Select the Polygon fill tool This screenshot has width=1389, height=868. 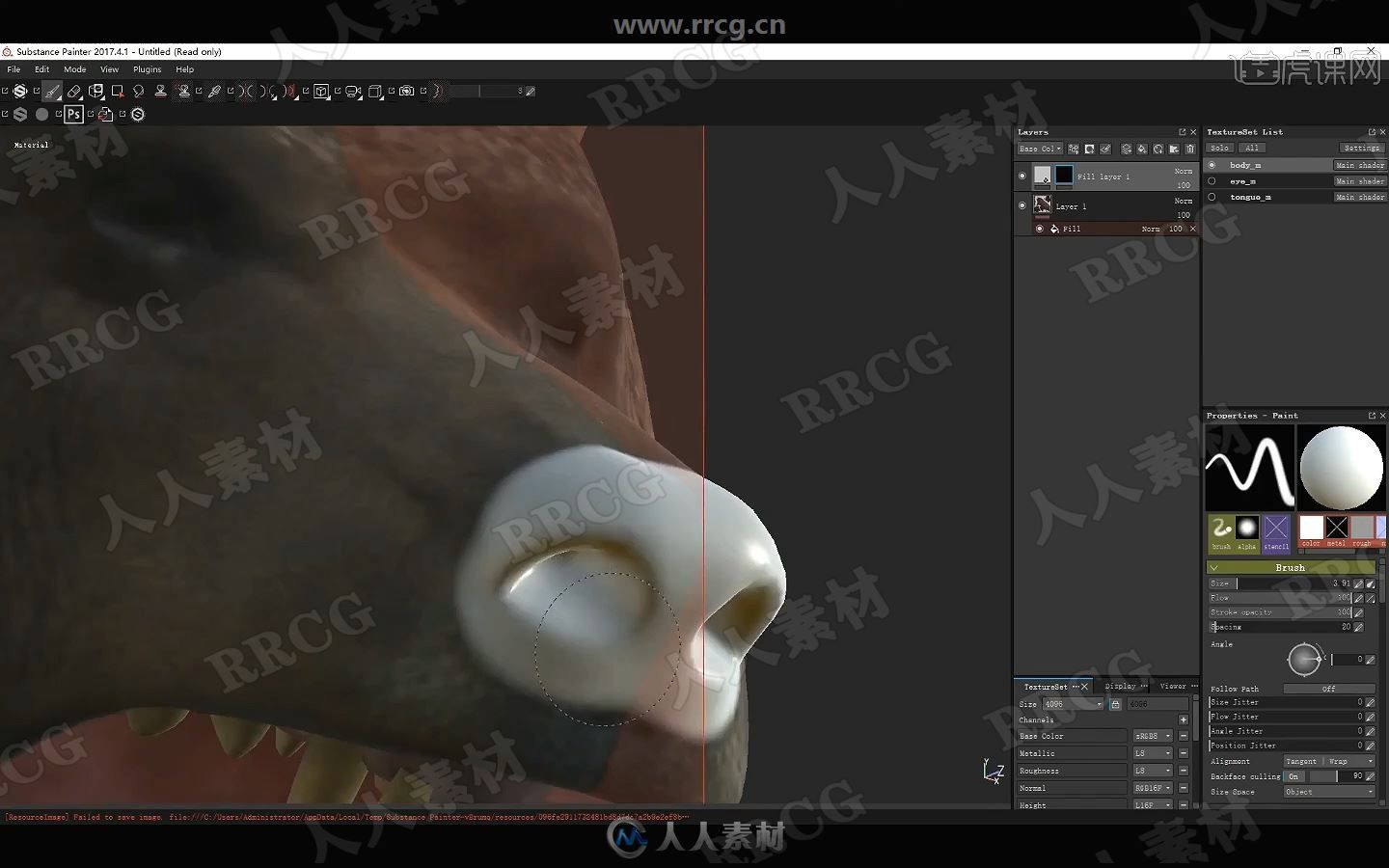[x=118, y=91]
